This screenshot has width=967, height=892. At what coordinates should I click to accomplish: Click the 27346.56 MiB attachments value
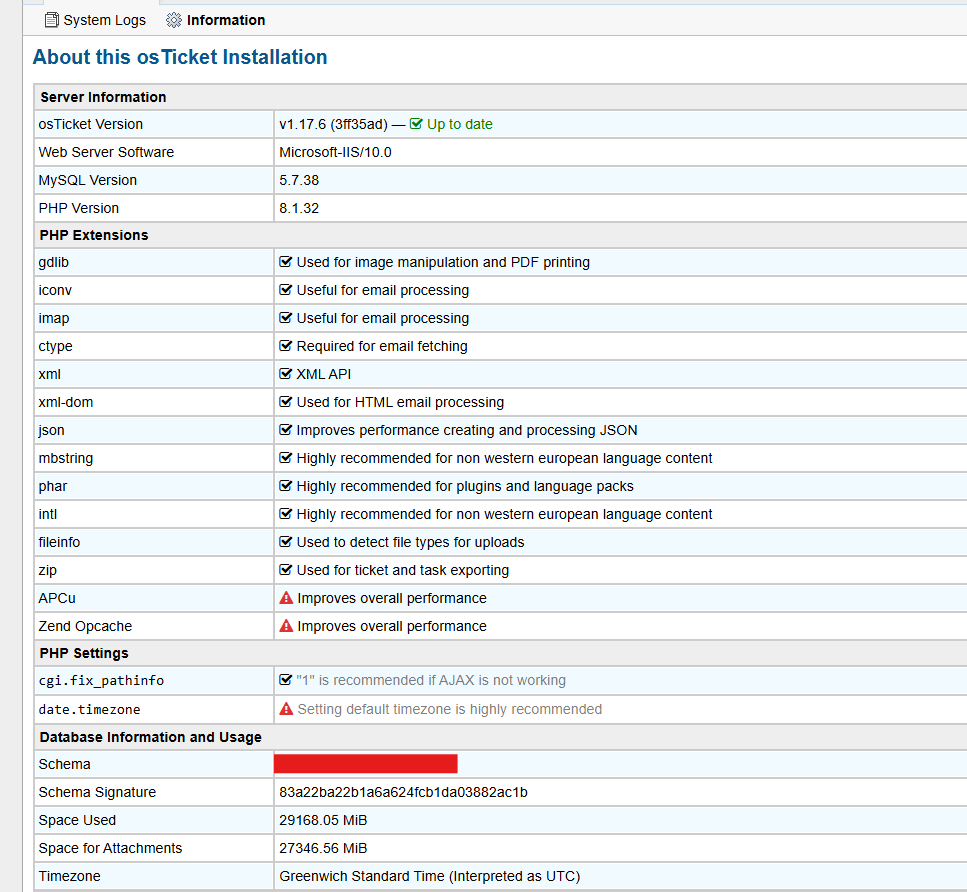point(323,848)
